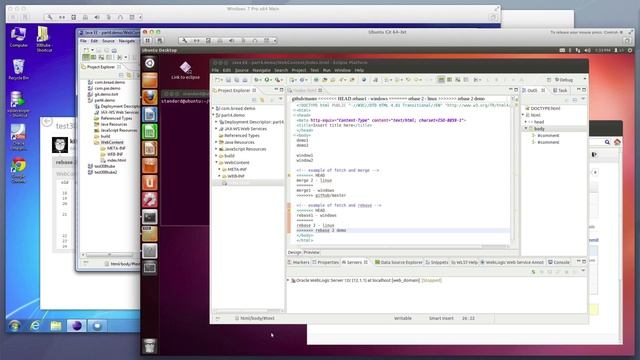Click the user avatar thumbnail in Windows browser page
The image size is (640, 360).
click(x=60, y=144)
